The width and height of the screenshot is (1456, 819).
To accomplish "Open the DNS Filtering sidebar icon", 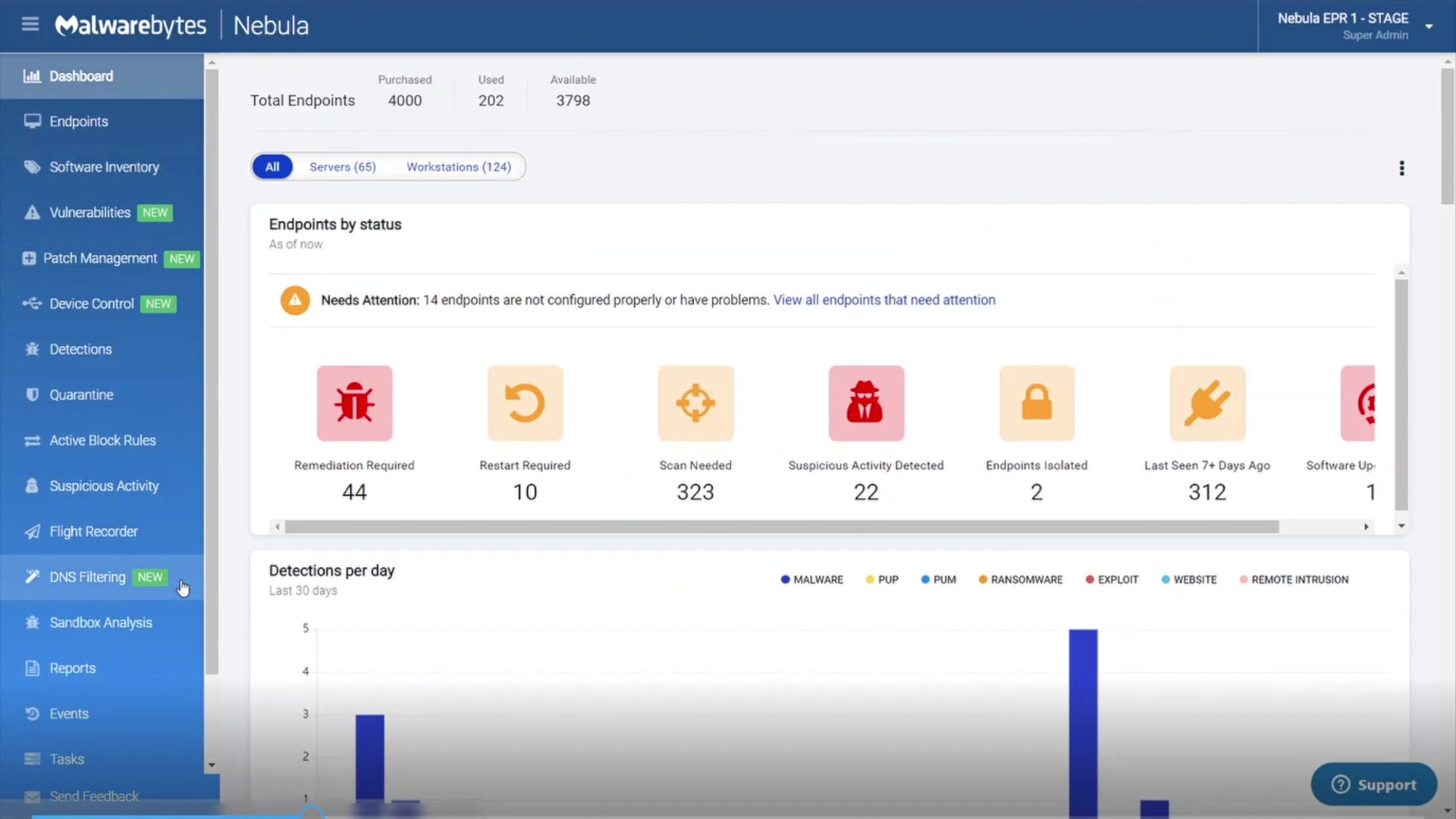I will click(x=32, y=576).
